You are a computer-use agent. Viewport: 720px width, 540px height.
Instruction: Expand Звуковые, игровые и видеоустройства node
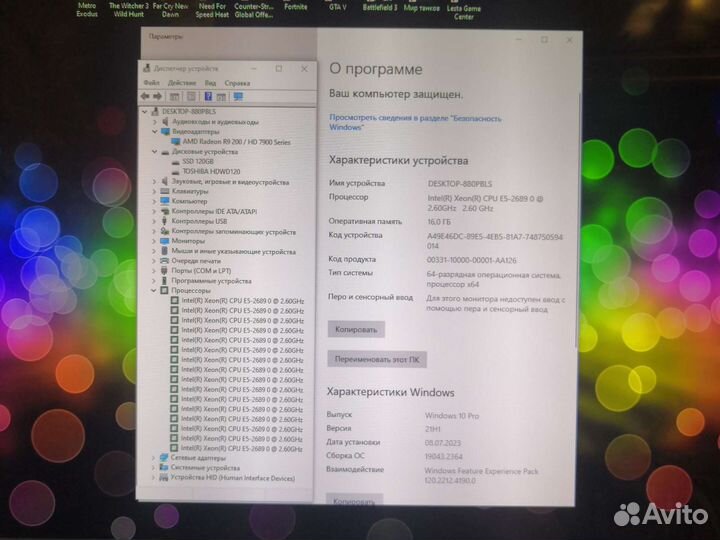pos(154,182)
